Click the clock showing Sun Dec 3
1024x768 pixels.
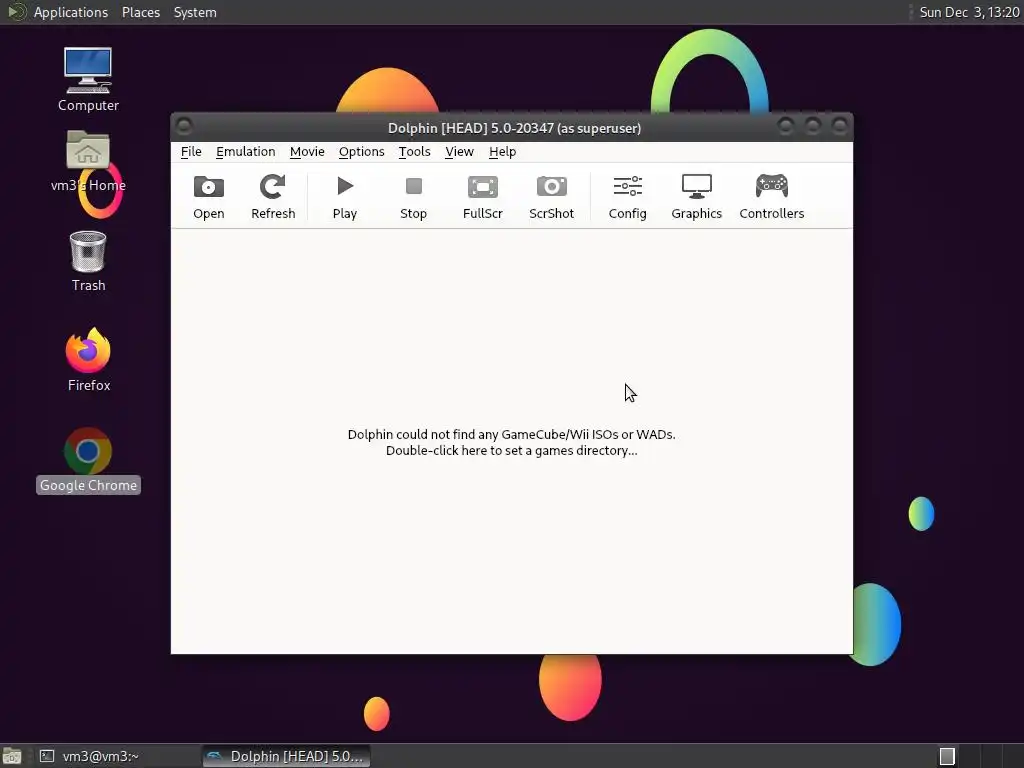click(969, 12)
